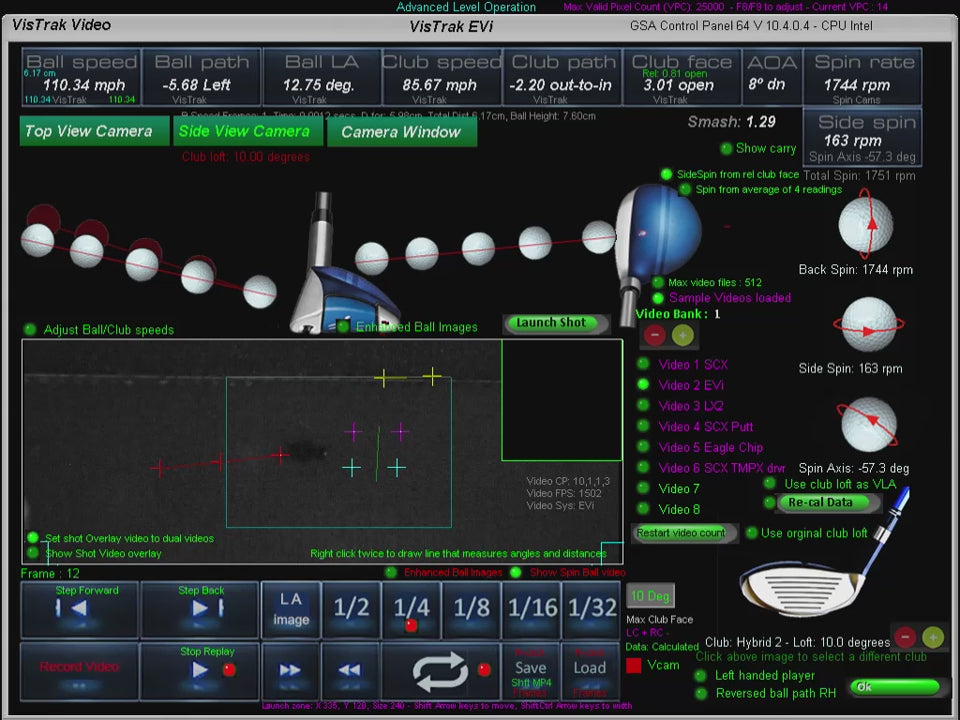Switch to Side View Camera
The width and height of the screenshot is (960, 720).
(248, 131)
